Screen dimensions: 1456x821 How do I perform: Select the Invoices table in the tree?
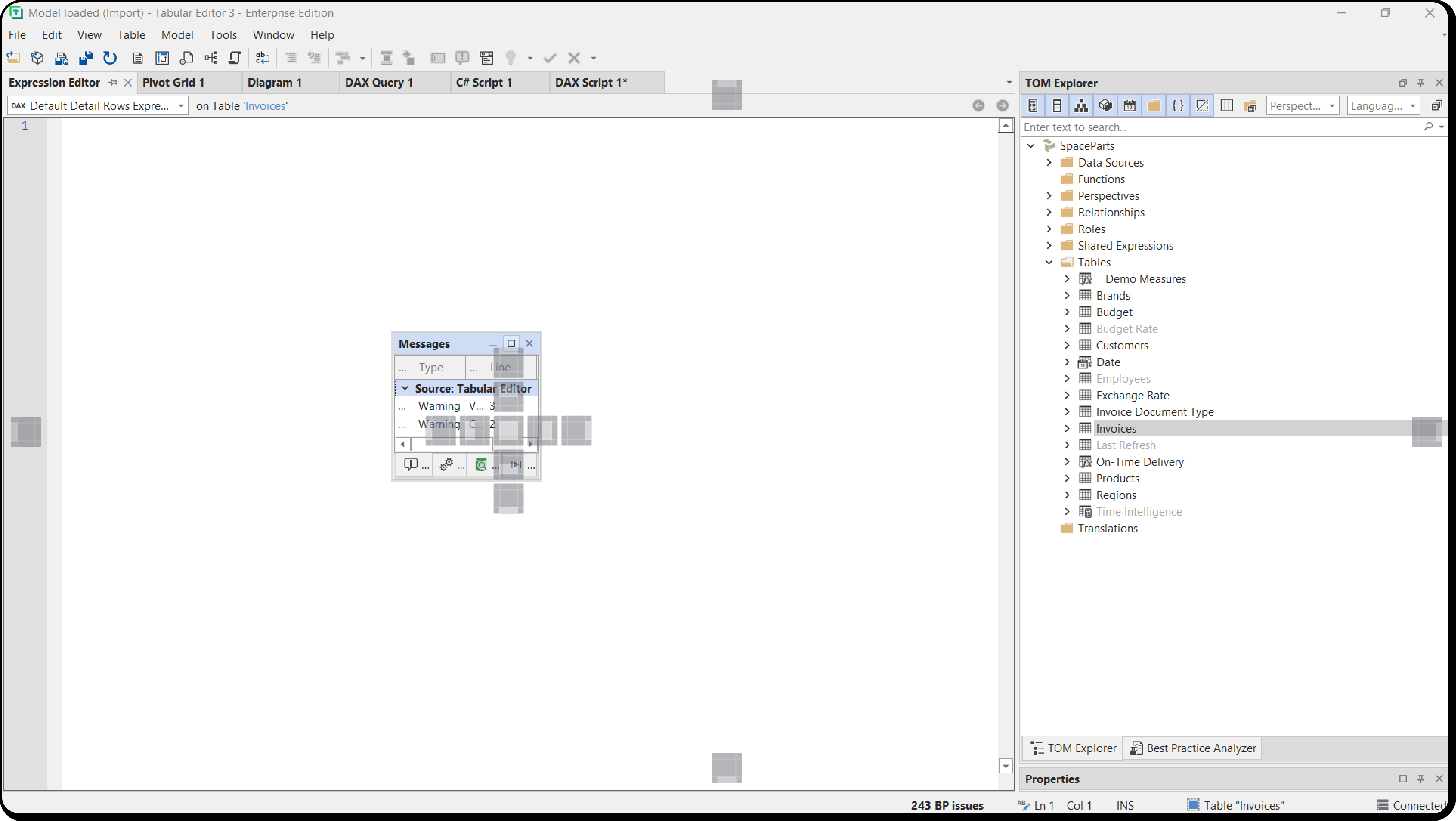coord(1116,428)
